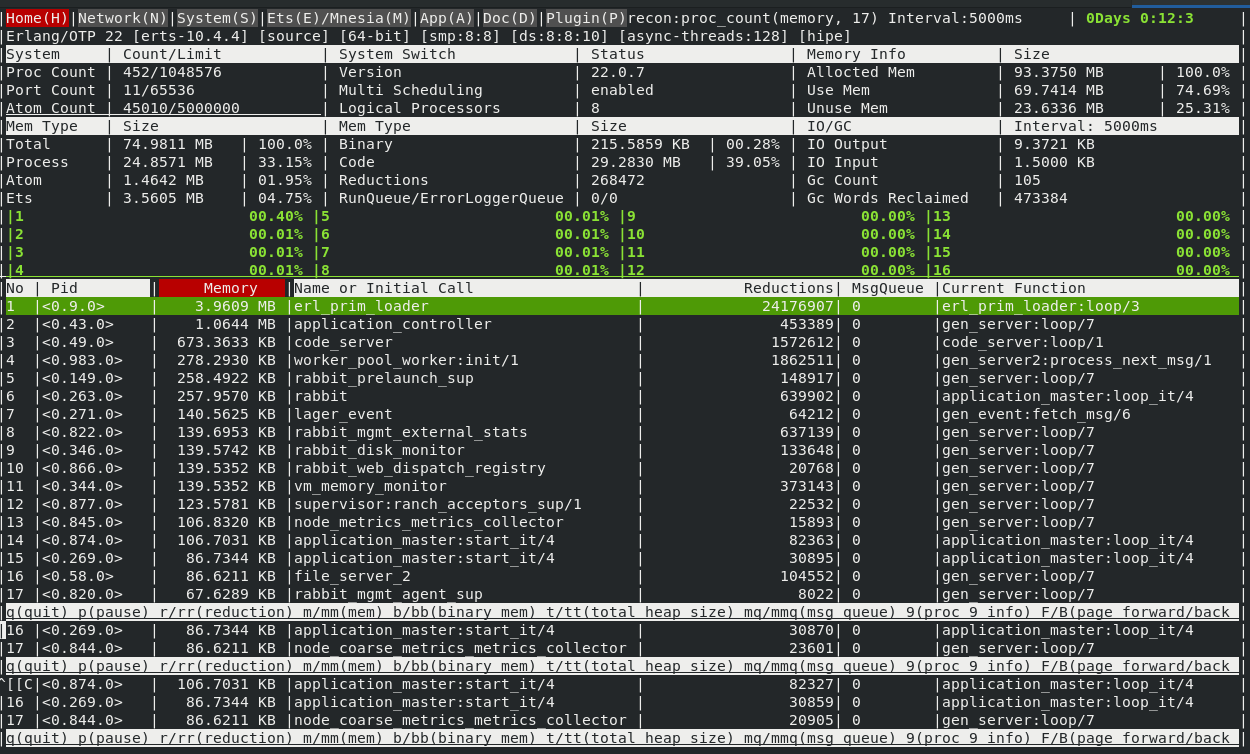1250x754 pixels.
Task: Open the Home(H) tab
Action: tap(38, 18)
